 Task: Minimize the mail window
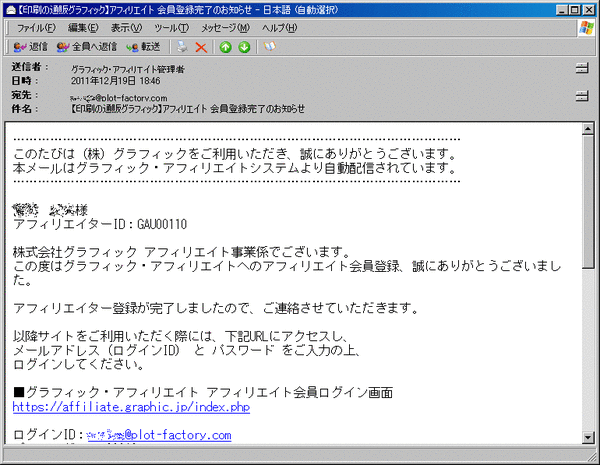(x=562, y=10)
